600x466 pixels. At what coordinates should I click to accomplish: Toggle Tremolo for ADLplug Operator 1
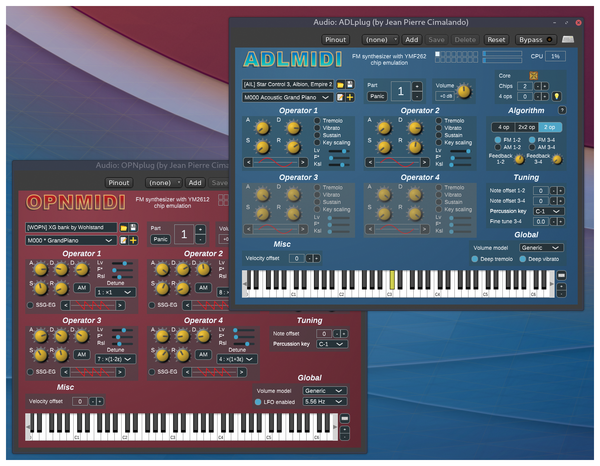click(317, 121)
